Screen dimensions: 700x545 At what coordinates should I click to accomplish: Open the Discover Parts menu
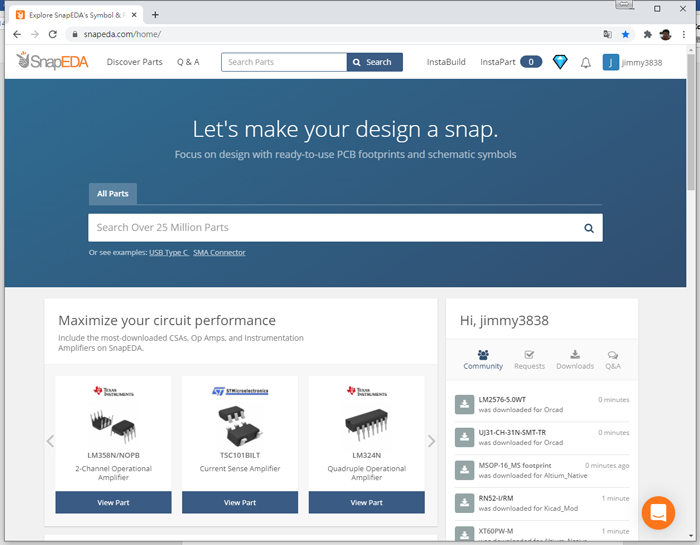coord(134,62)
